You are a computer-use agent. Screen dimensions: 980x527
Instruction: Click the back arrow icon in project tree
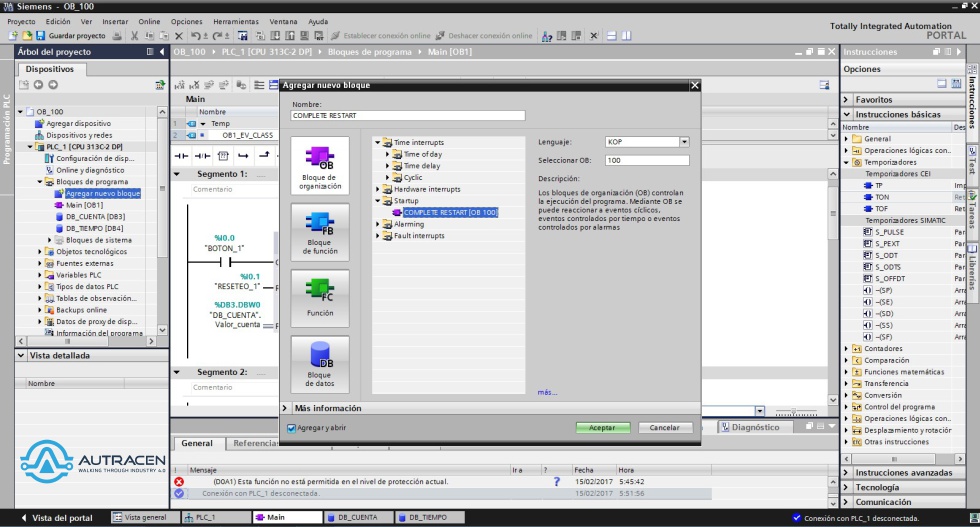pos(38,84)
